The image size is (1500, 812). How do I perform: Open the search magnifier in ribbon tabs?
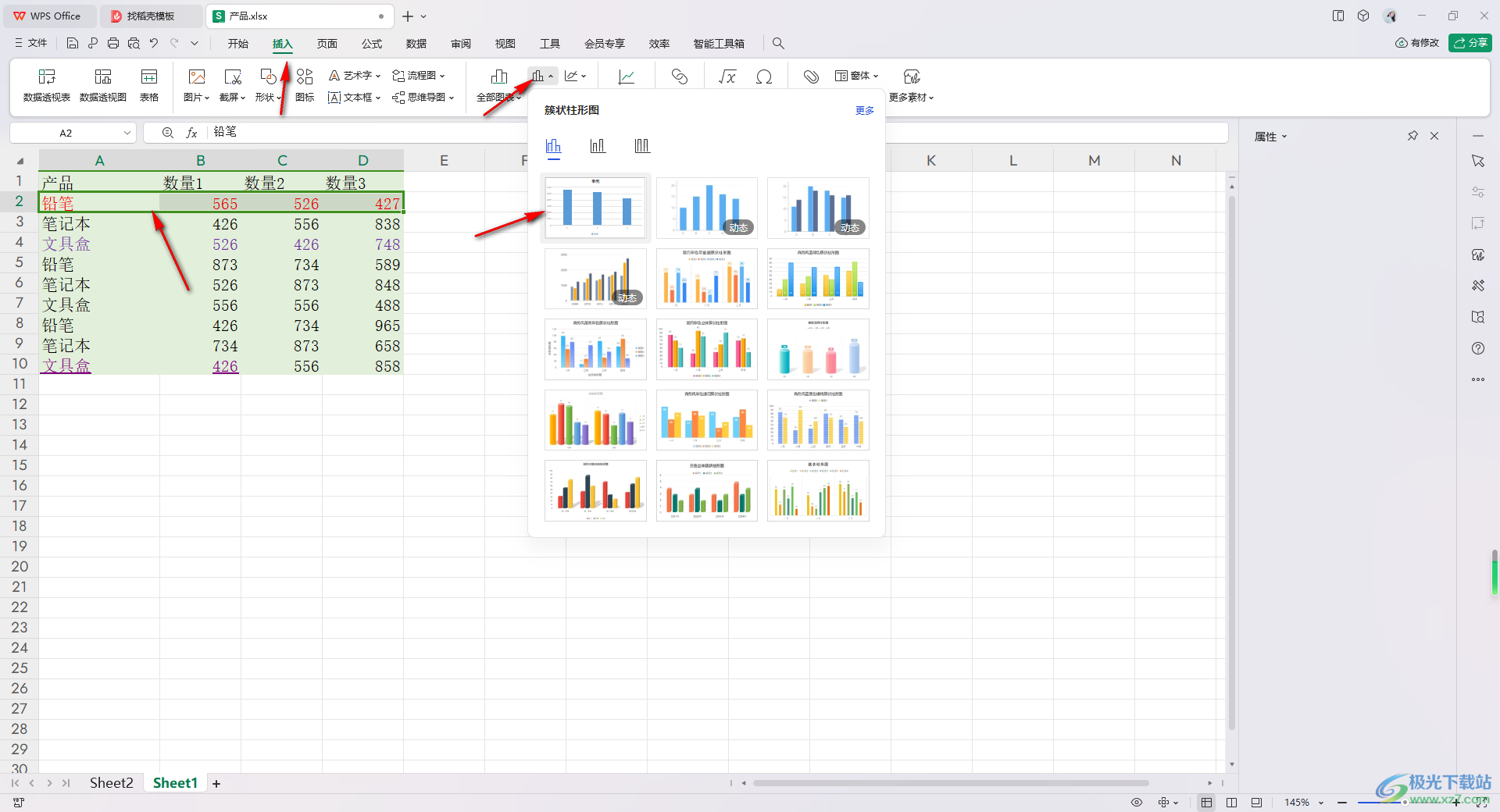click(778, 43)
